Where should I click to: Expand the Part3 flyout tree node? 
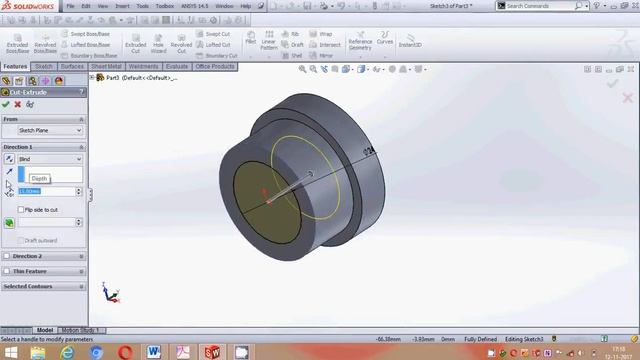tap(92, 78)
